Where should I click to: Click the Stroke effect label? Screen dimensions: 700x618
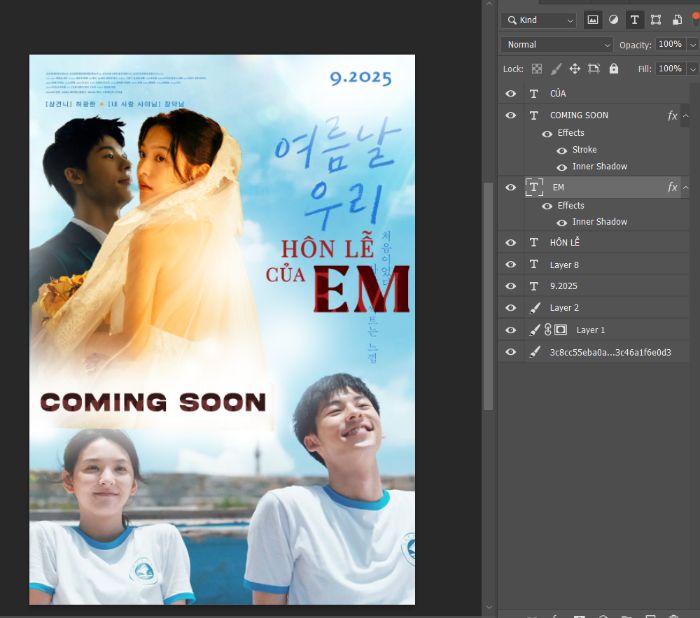click(x=584, y=150)
